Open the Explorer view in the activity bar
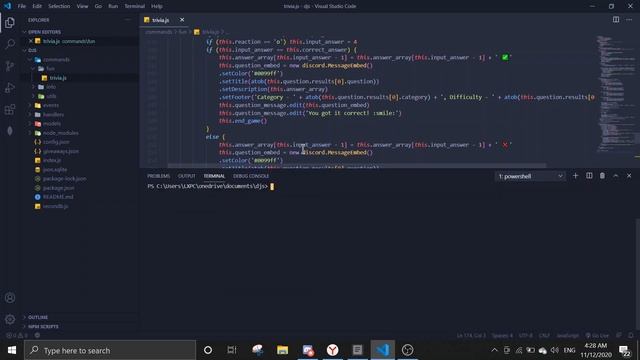 (x=10, y=22)
